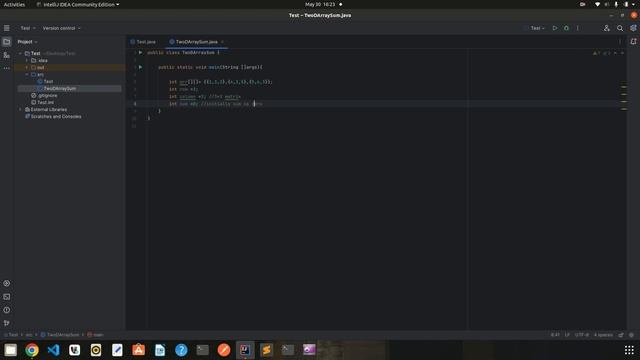Screen dimensions: 640x360
Task: Open Ubuntu Software from the dock
Action: point(138,350)
